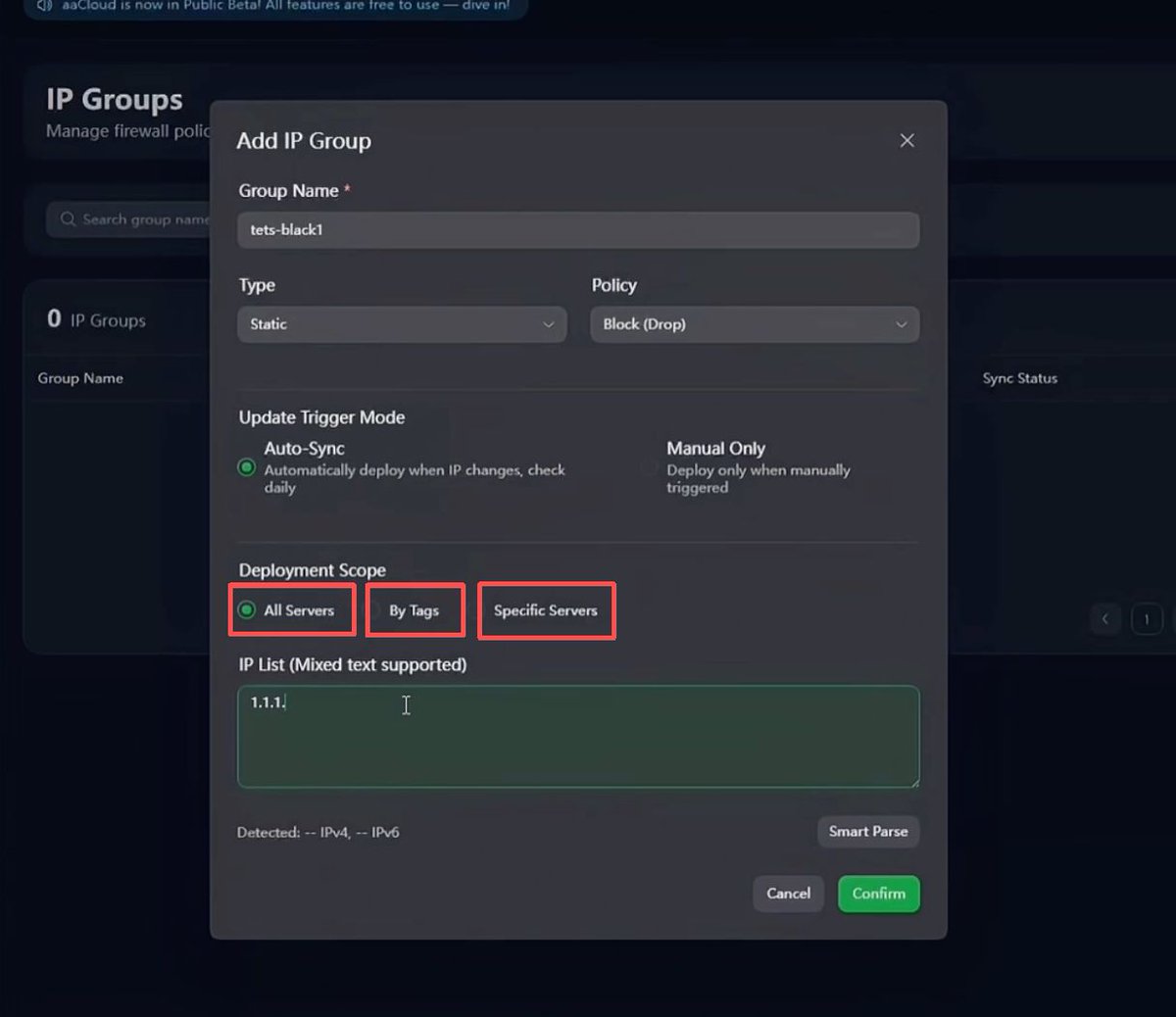1176x1017 pixels.
Task: Click the Detected IPv4, IPv6 status text
Action: pos(318,833)
